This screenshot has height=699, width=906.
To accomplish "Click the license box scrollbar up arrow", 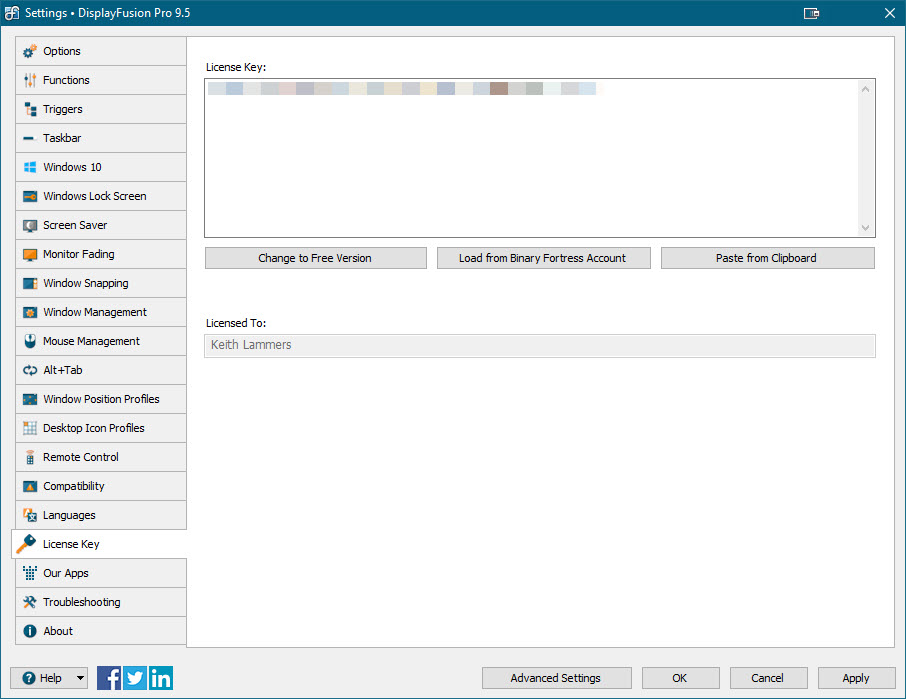I will click(865, 89).
